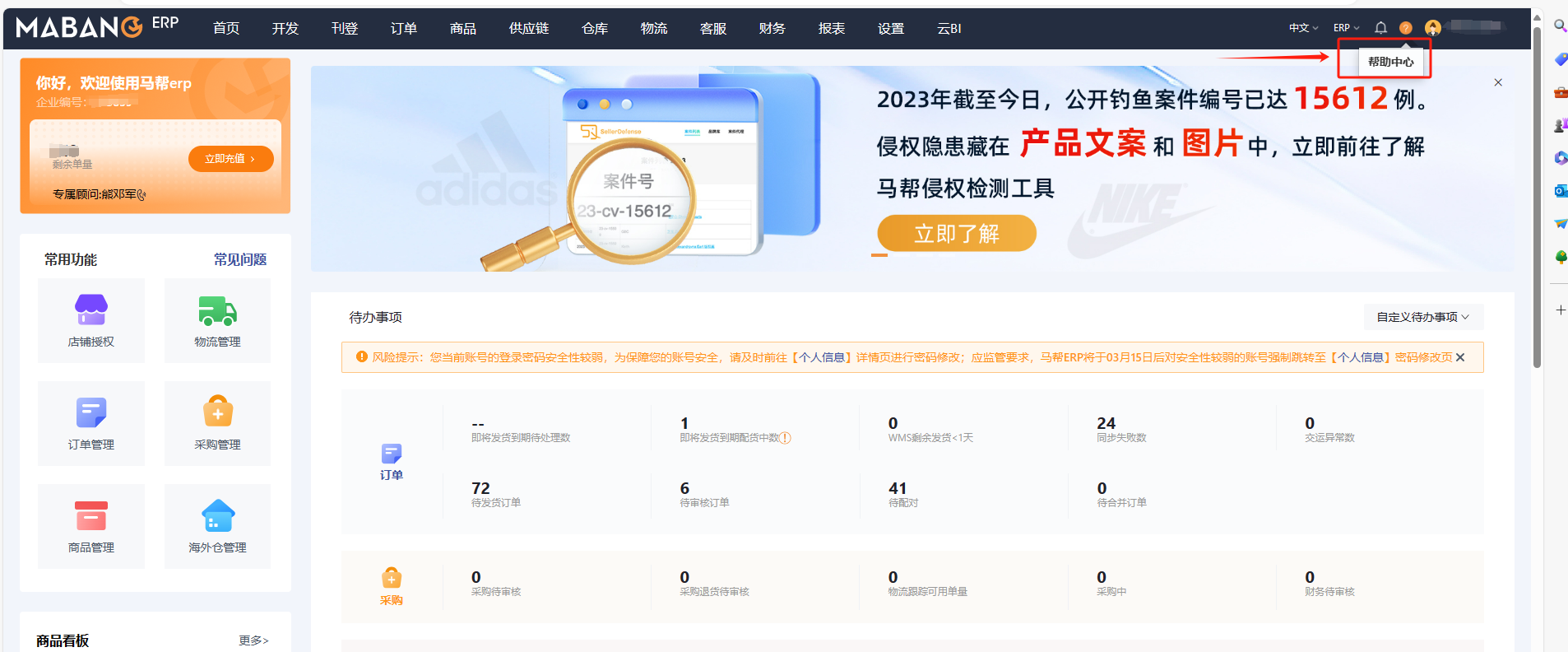The height and width of the screenshot is (652, 1568).
Task: Click the notification bell icon
Action: tap(1381, 28)
